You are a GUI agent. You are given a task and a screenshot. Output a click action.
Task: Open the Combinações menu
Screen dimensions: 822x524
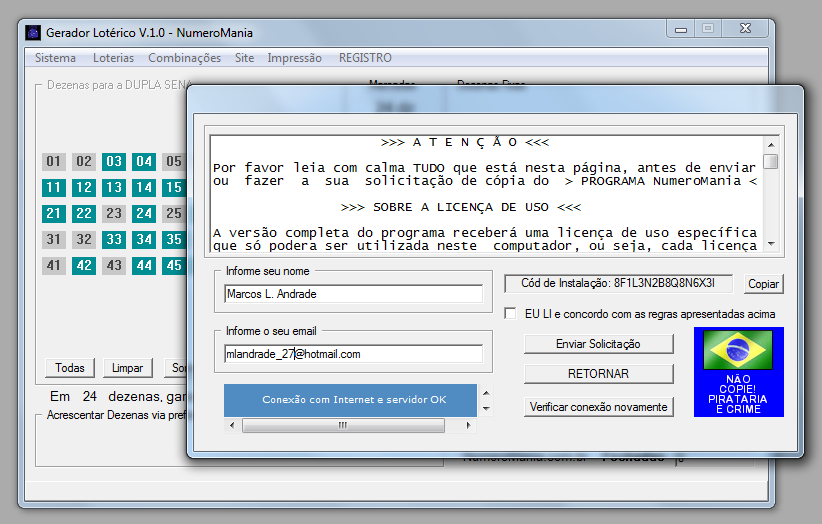pyautogui.click(x=185, y=58)
